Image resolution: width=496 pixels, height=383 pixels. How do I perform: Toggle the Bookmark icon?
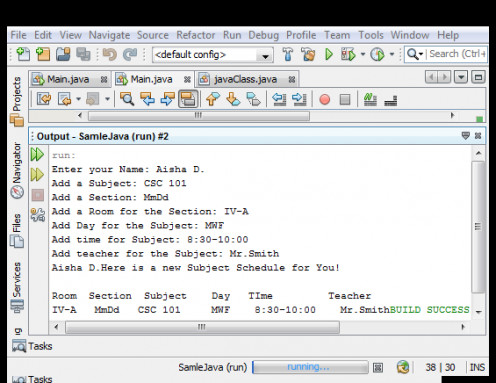[x=253, y=99]
